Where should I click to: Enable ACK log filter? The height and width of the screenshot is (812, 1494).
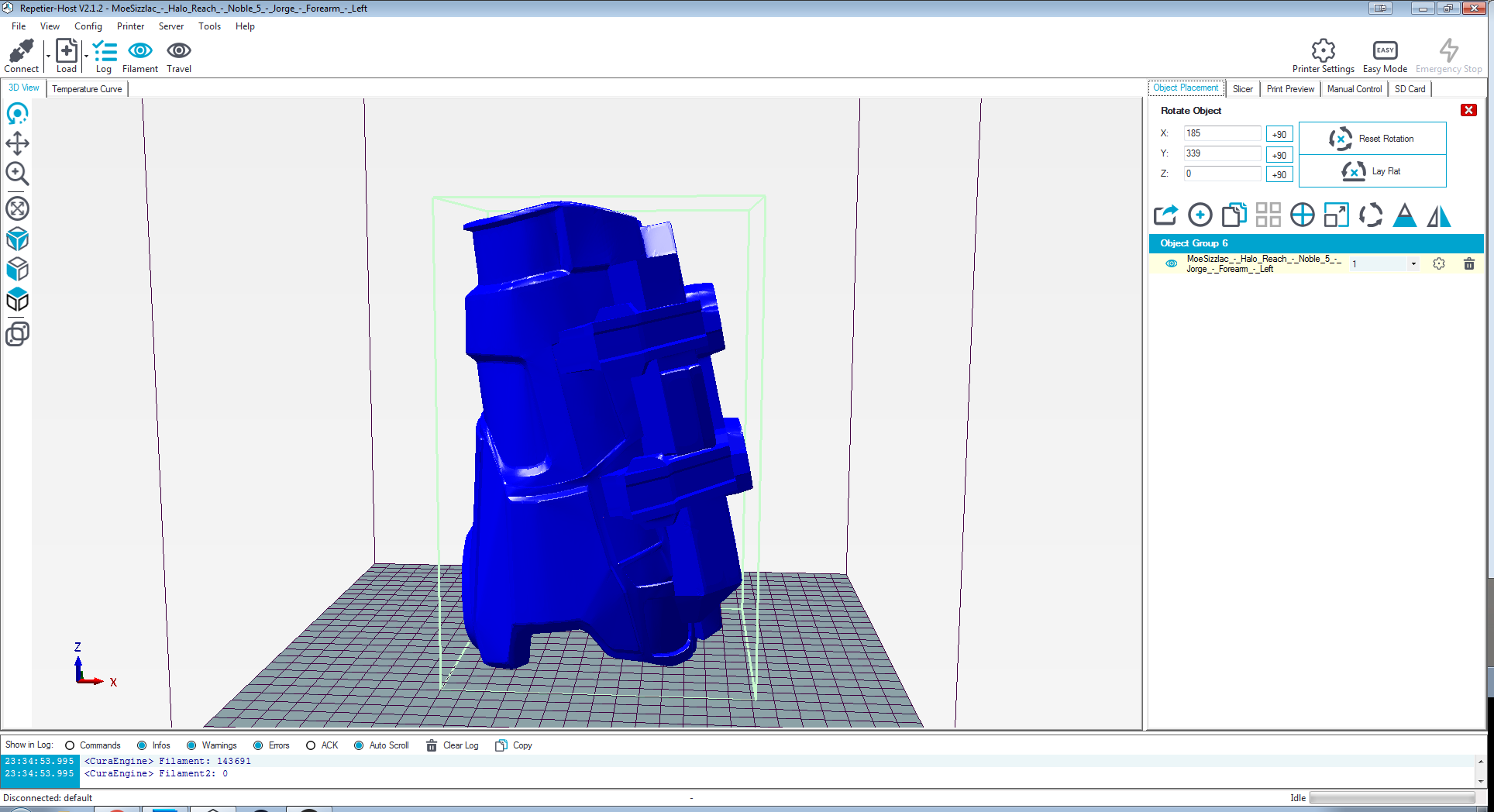pos(311,745)
